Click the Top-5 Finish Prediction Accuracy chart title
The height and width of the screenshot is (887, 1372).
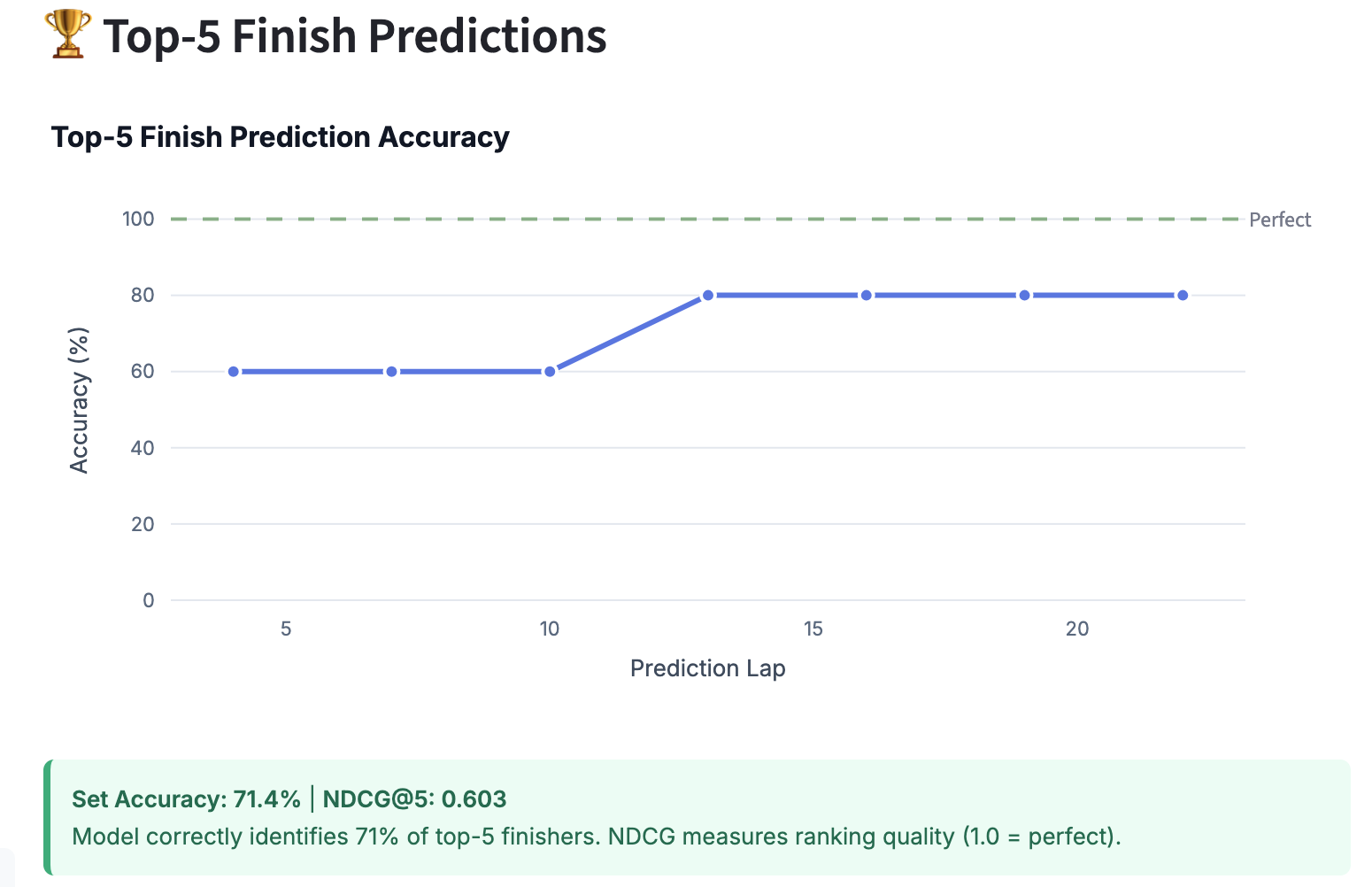[x=281, y=137]
